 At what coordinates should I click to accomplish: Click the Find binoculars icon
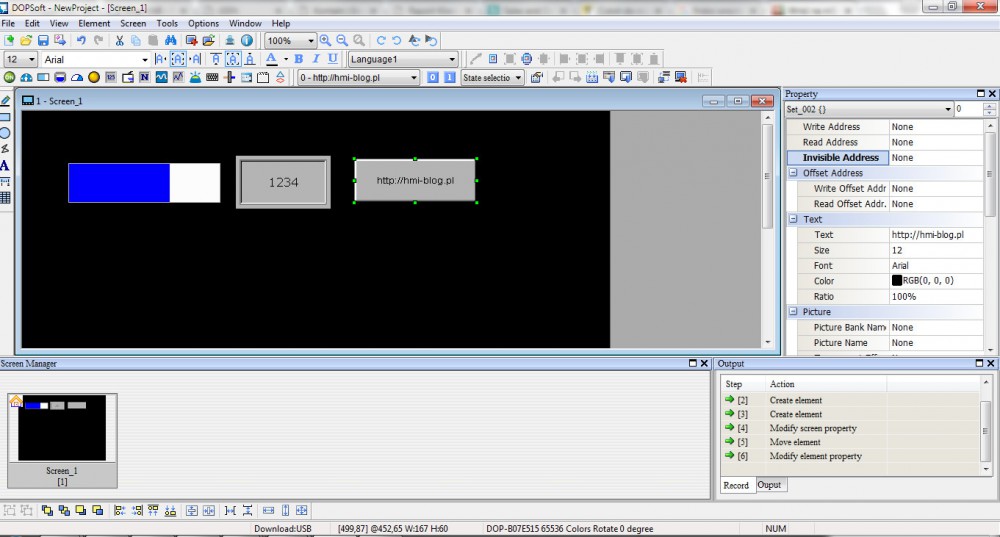170,41
